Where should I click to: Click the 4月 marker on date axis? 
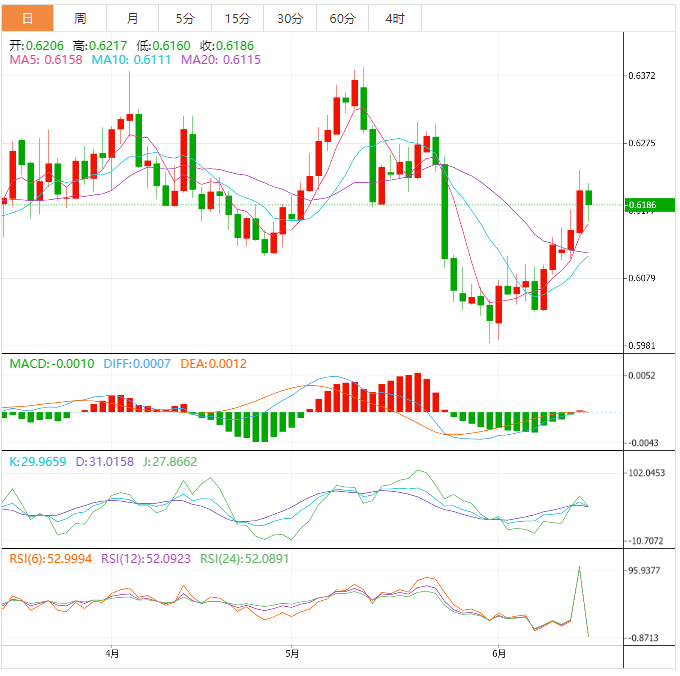click(x=113, y=655)
